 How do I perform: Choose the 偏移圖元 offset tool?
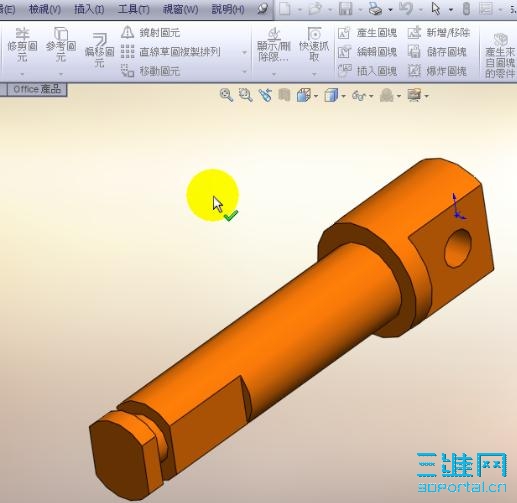coord(99,50)
